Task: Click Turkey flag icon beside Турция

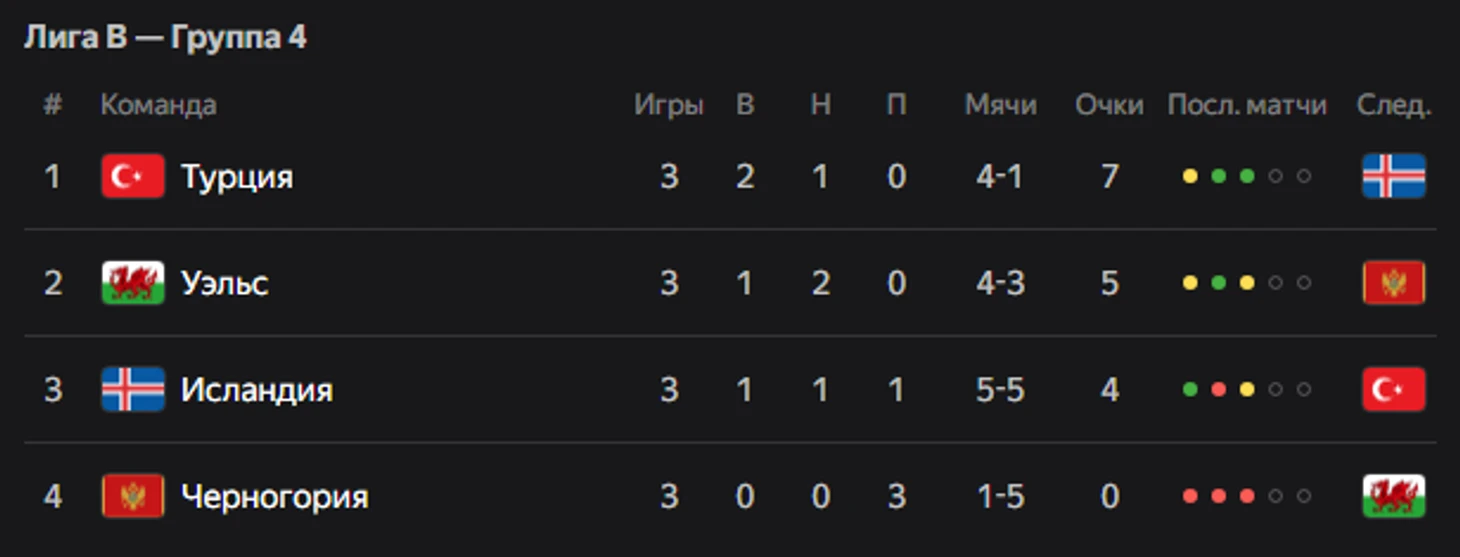Action: point(133,177)
